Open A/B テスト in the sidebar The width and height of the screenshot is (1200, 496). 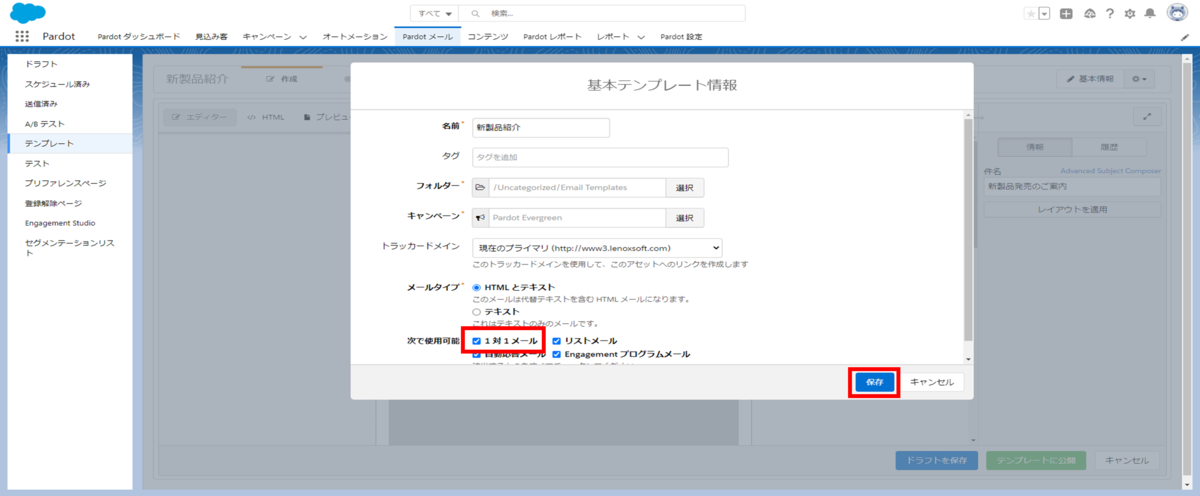click(x=45, y=124)
